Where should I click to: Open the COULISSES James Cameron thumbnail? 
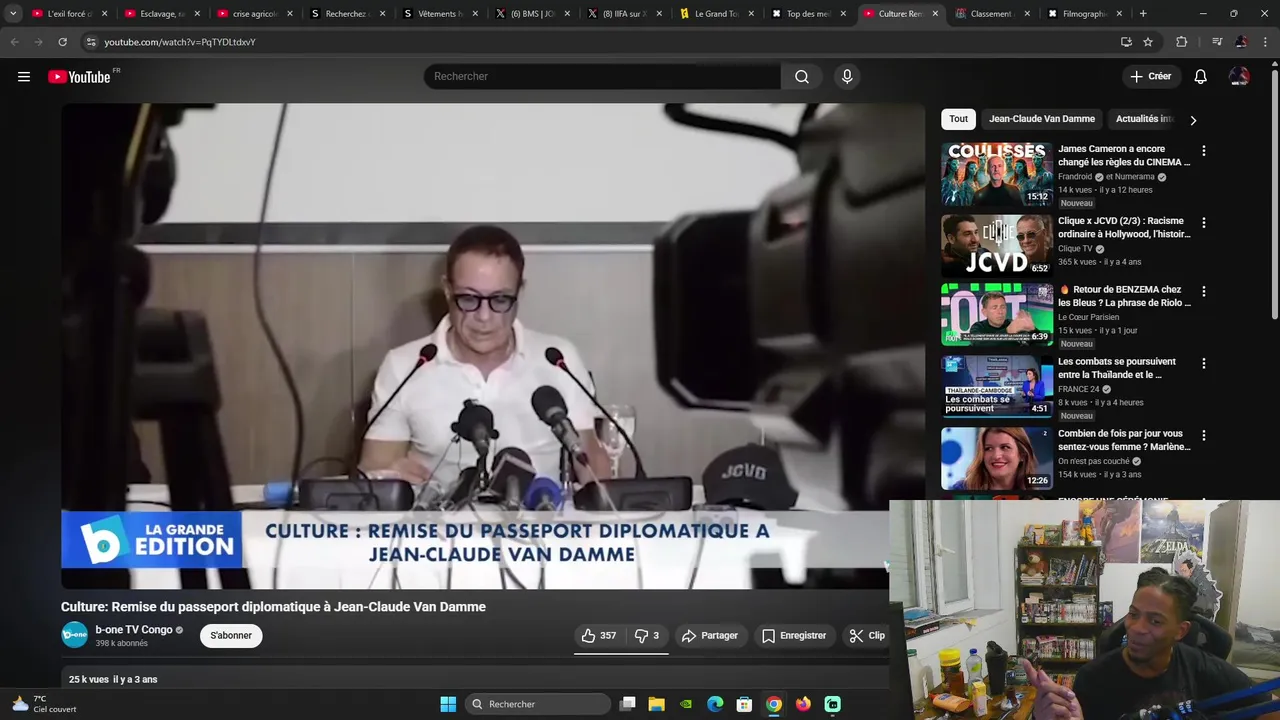pyautogui.click(x=996, y=174)
